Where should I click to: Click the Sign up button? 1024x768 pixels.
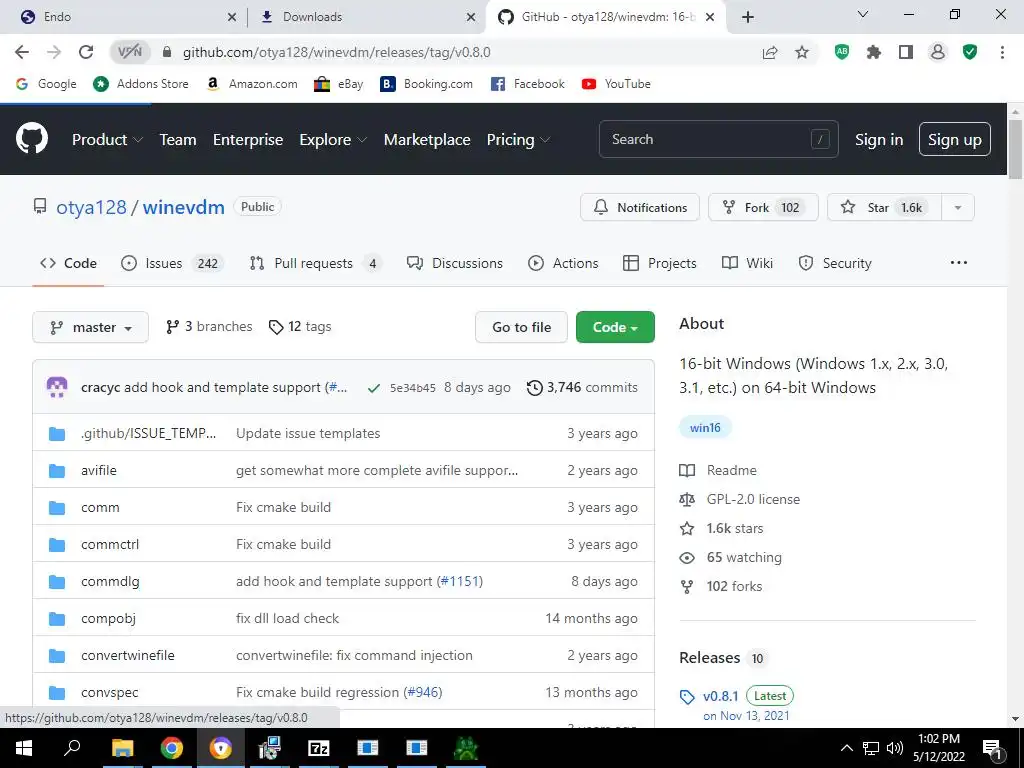click(955, 139)
